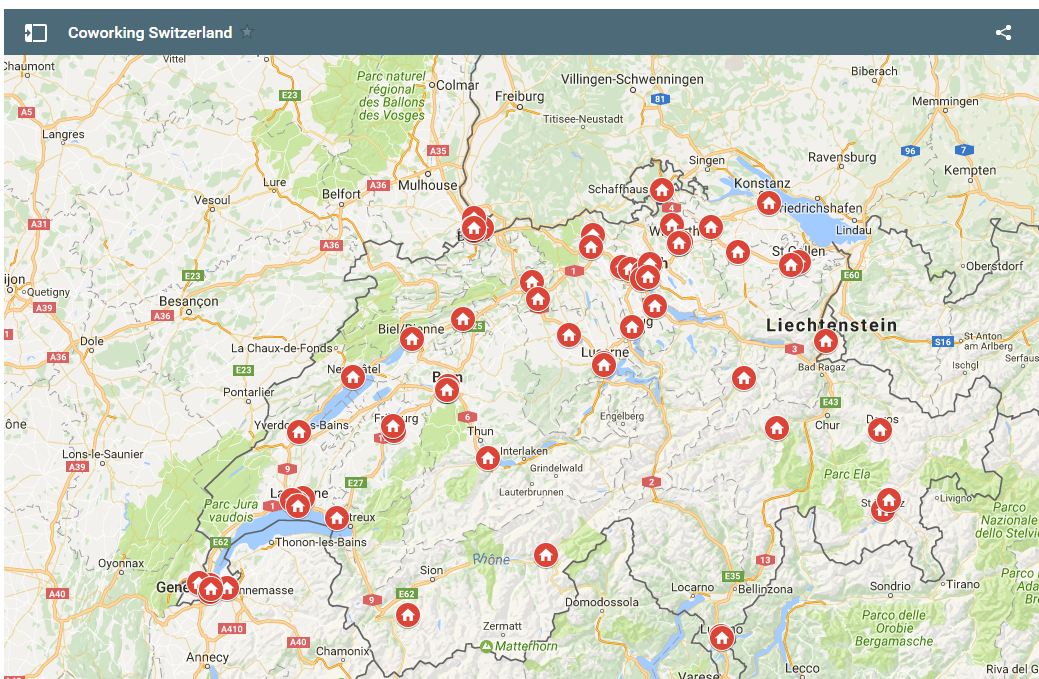Viewport: 1039px width, 679px height.
Task: Select the coworking marker at Lugano
Action: tap(722, 638)
